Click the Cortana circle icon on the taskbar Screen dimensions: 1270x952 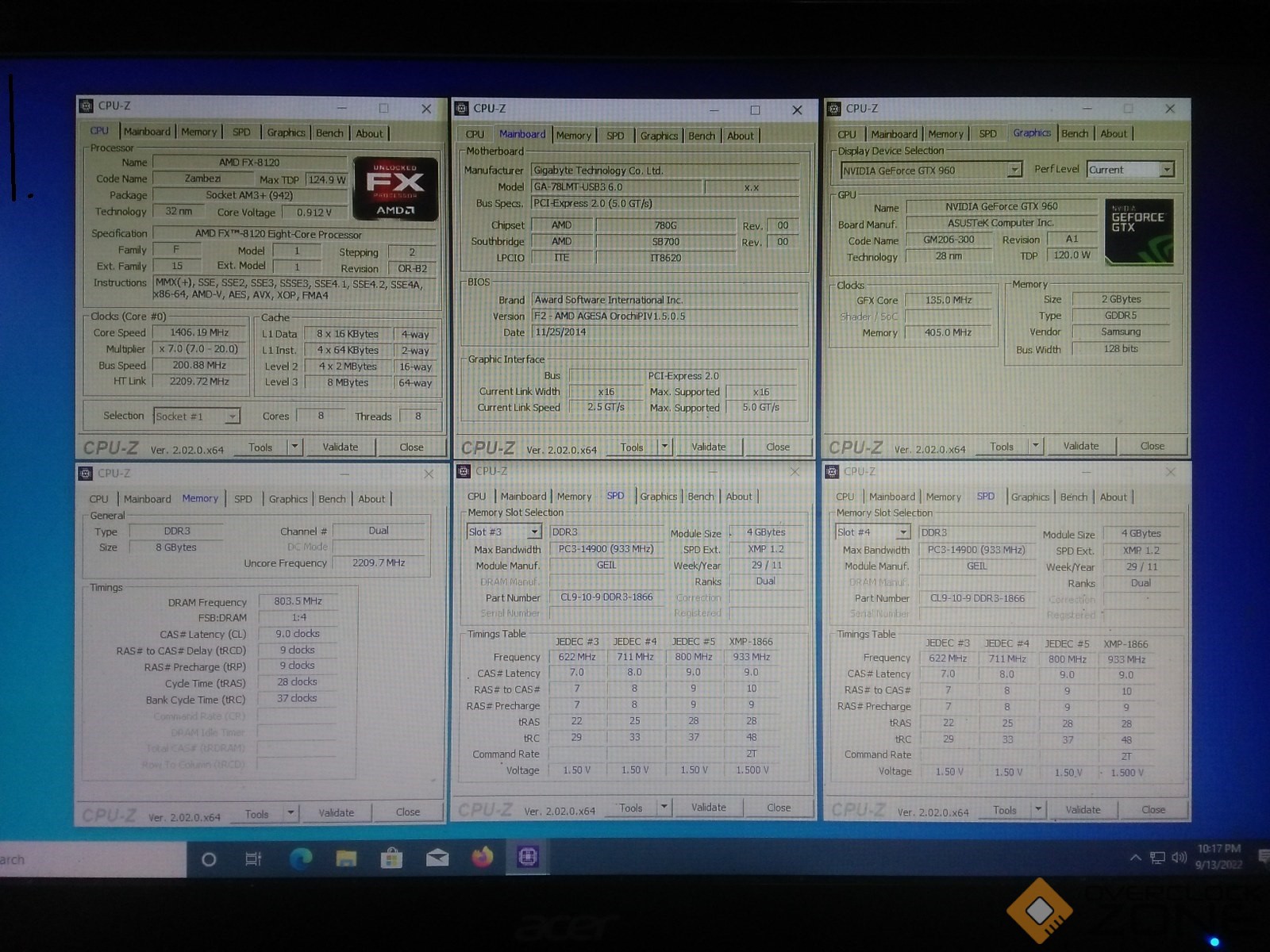pyautogui.click(x=209, y=859)
